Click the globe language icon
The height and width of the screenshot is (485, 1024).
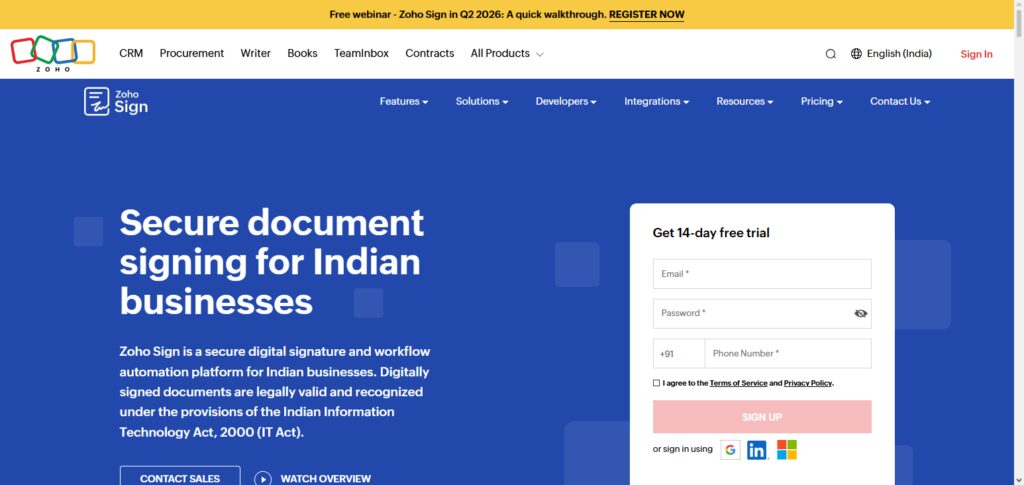click(856, 54)
